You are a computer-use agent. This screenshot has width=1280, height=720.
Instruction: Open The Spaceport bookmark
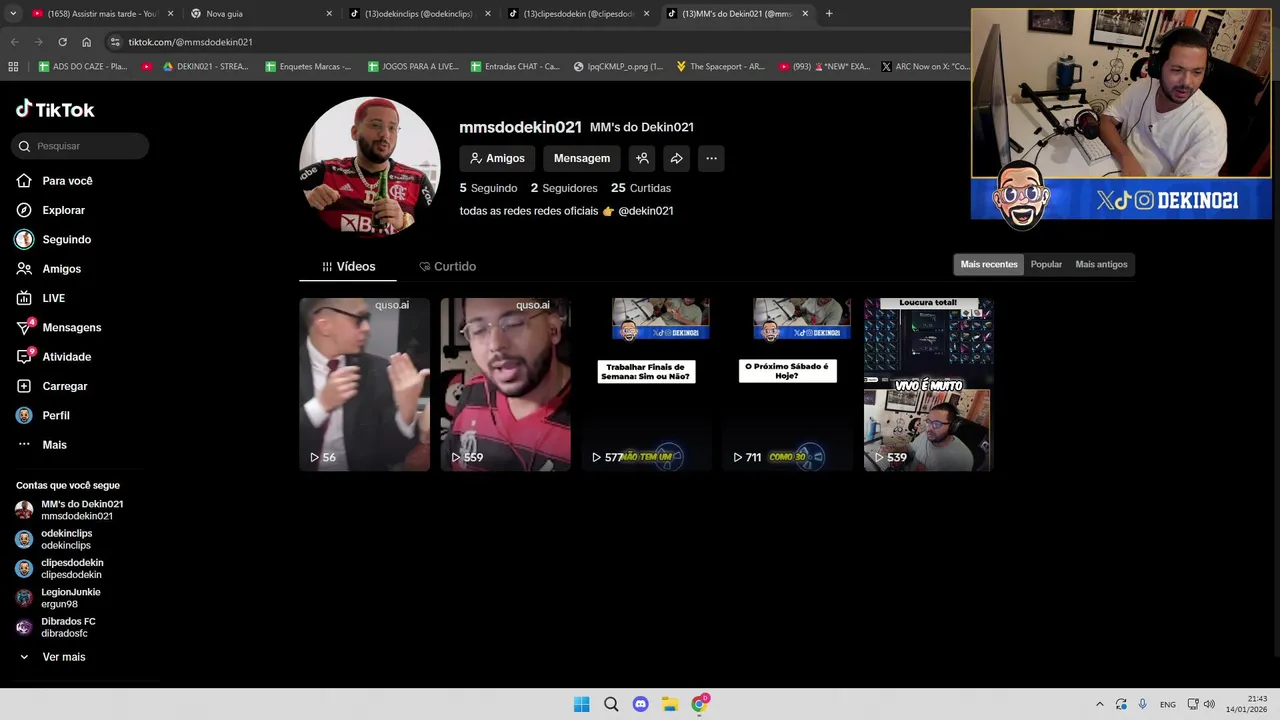pyautogui.click(x=720, y=67)
